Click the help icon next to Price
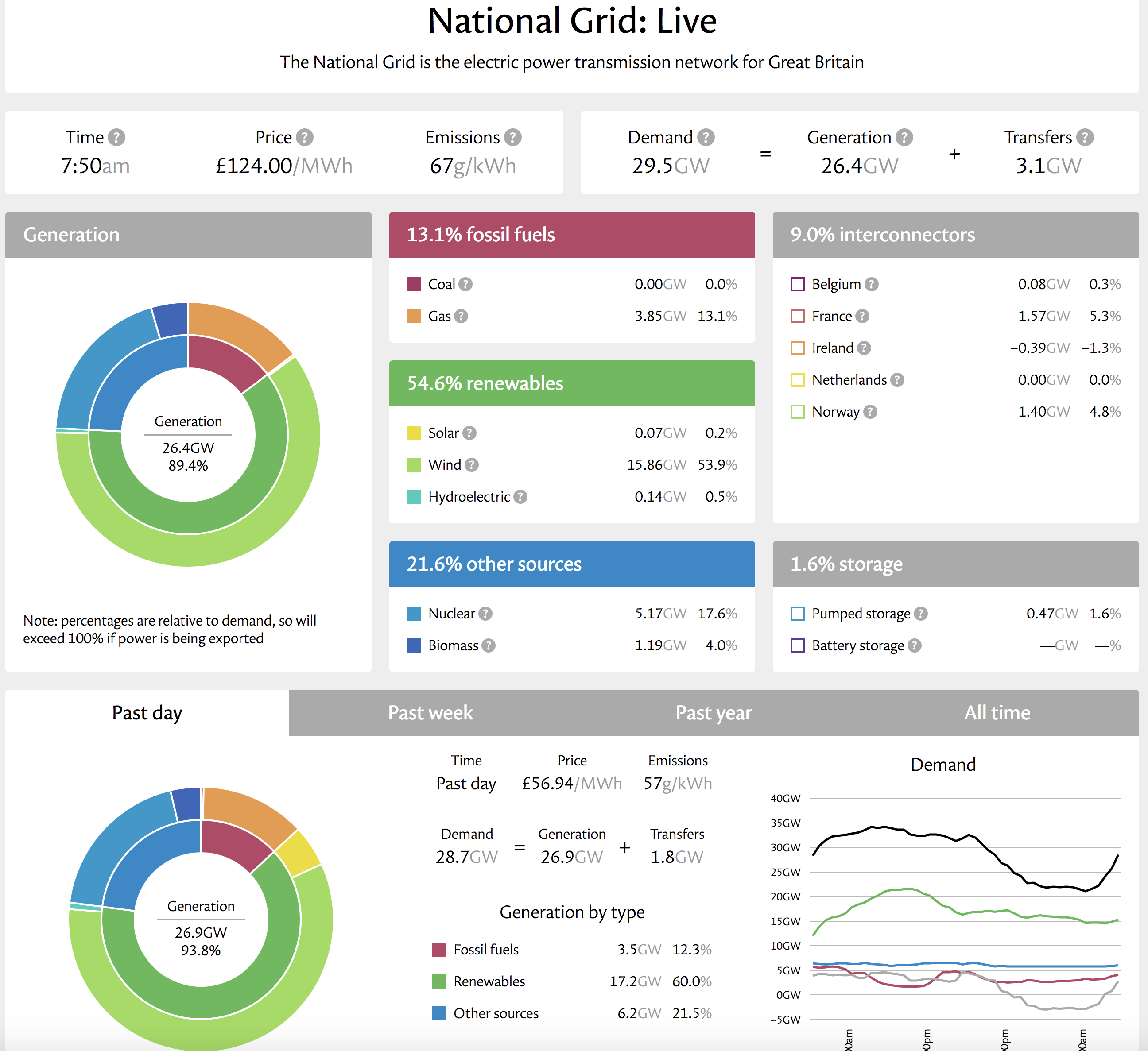Screen dimensions: 1148x1051 coord(305,137)
